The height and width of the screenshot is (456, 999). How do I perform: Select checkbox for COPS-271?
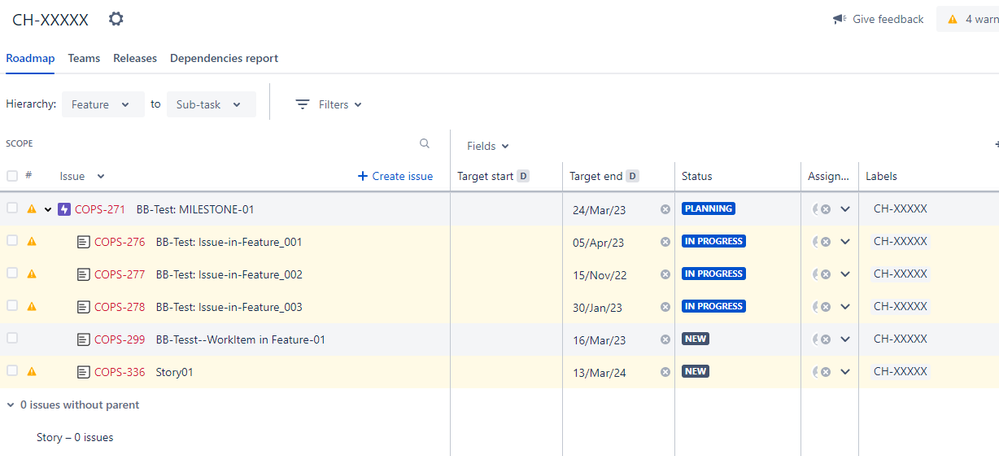click(x=12, y=208)
